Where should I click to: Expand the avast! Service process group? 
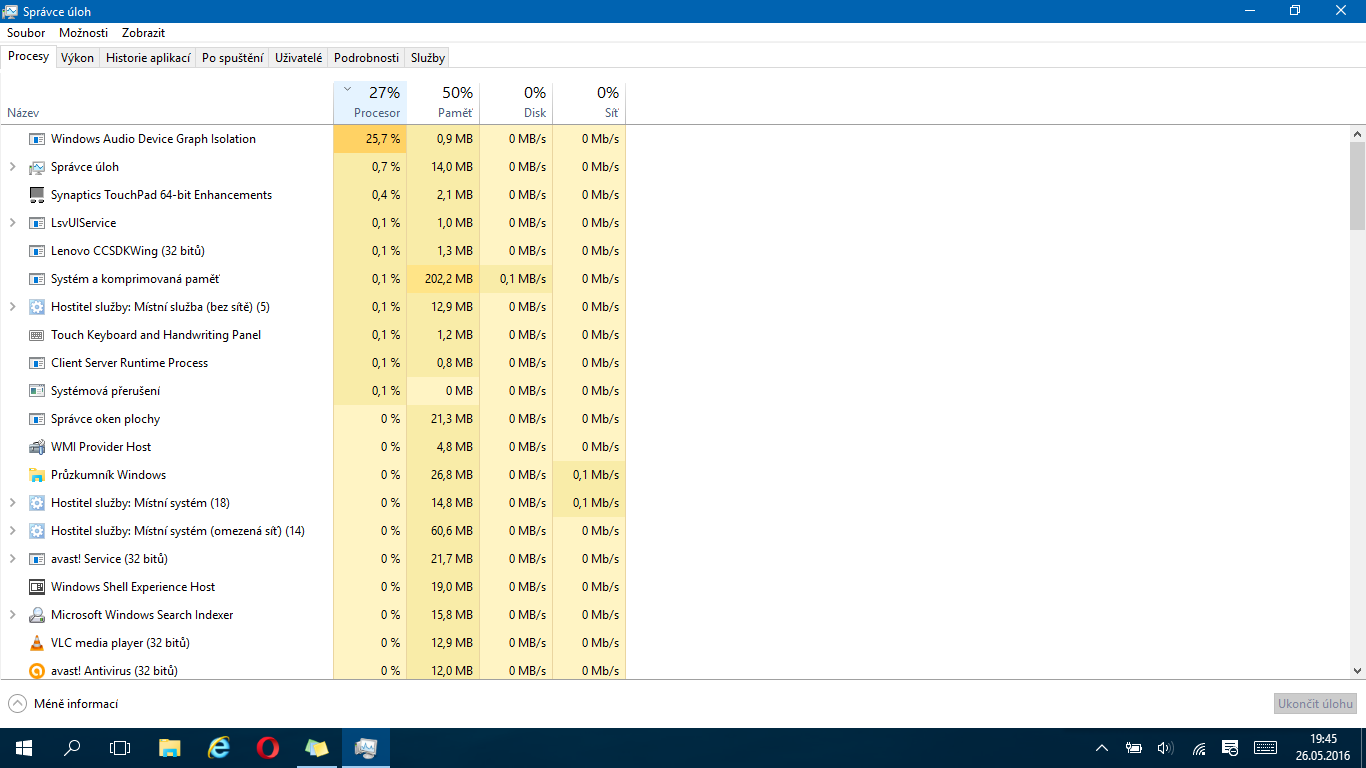click(13, 559)
